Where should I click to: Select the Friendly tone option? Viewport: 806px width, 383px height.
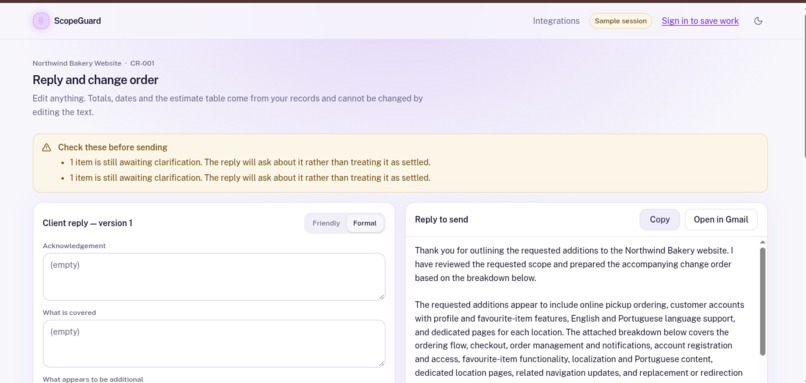(326, 223)
